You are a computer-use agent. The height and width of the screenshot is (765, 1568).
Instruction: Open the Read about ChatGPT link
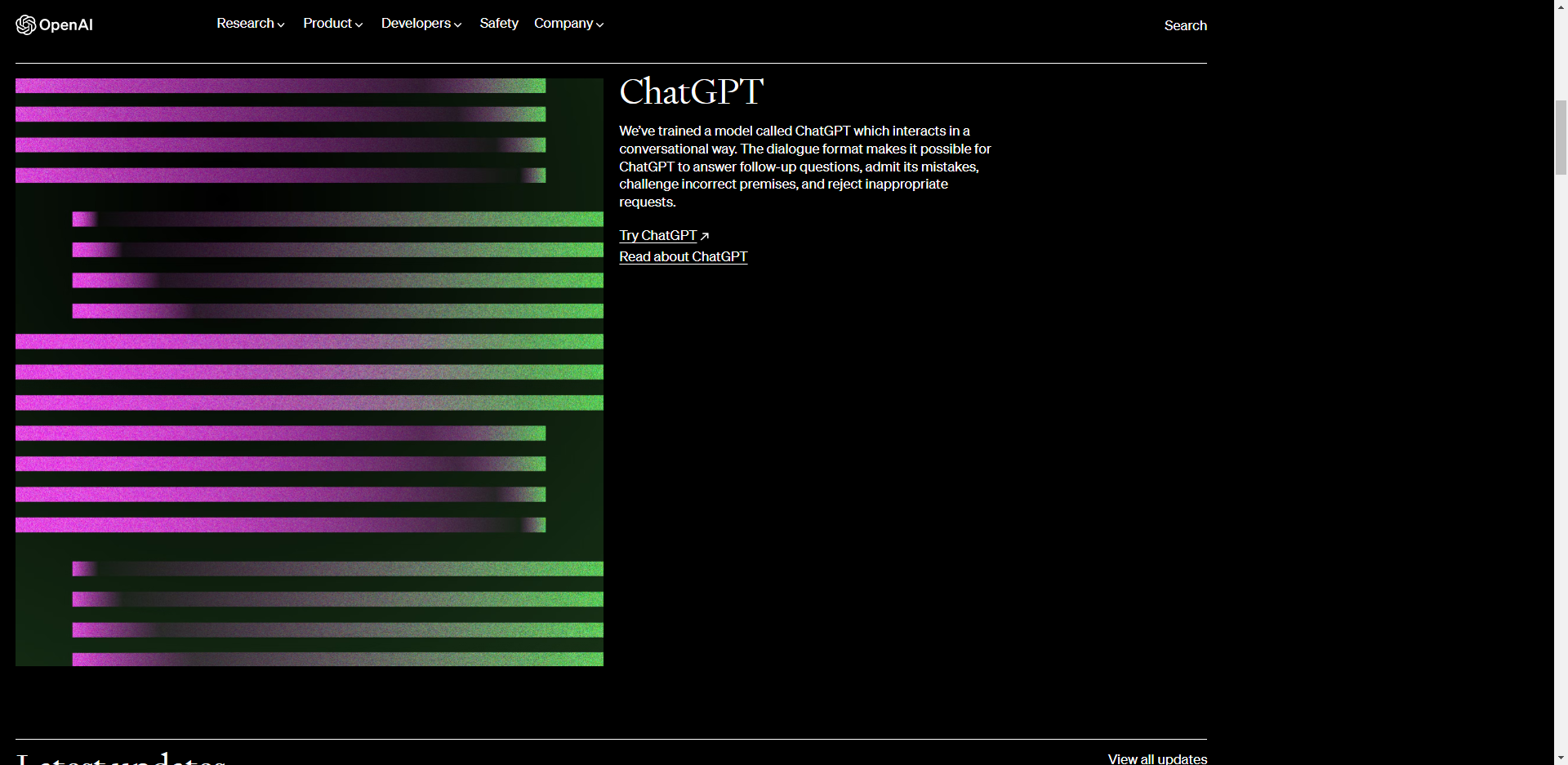pos(684,256)
